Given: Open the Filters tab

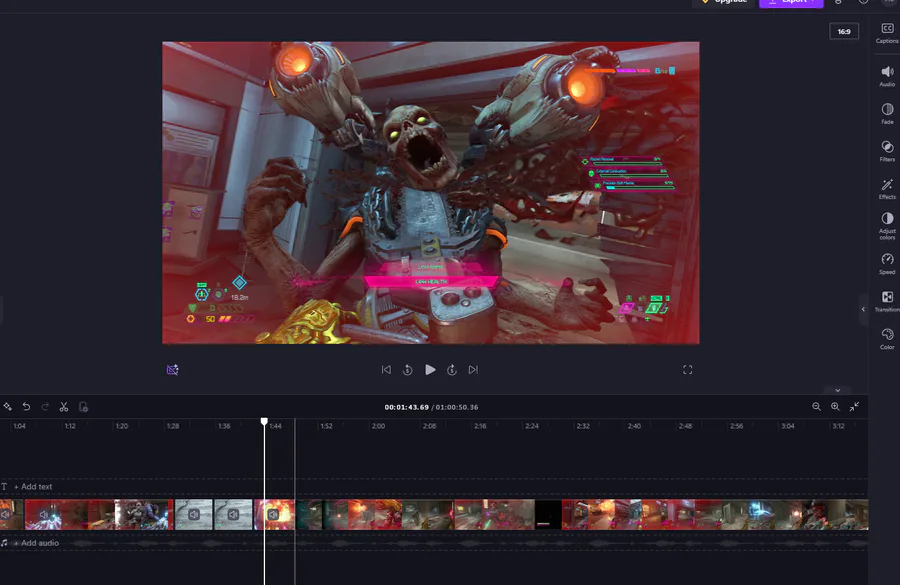Looking at the screenshot, I should coord(887,151).
